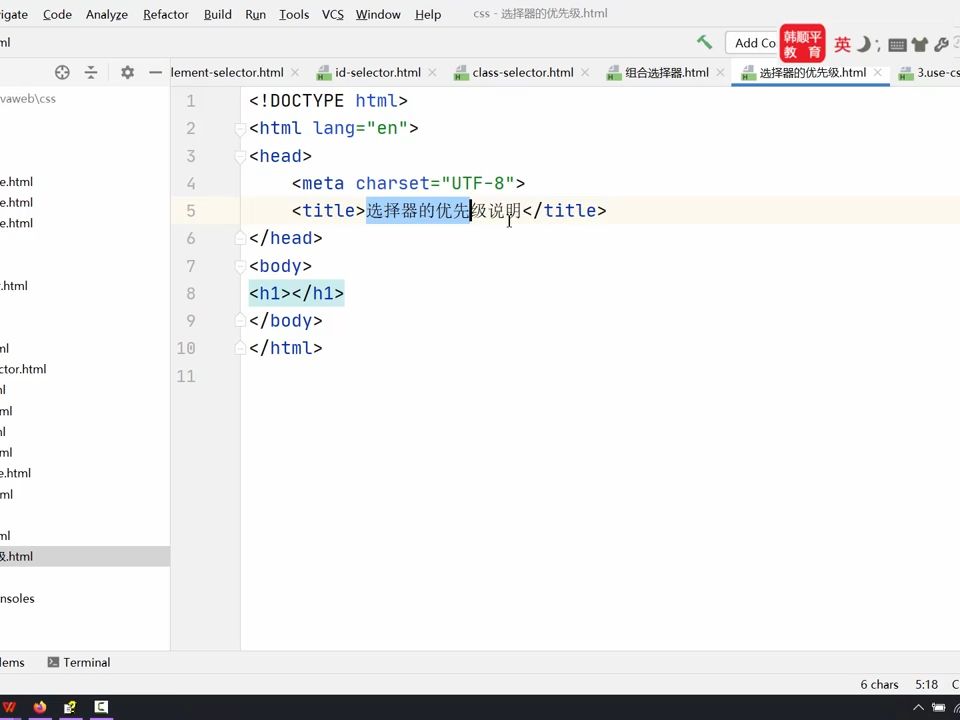Open the Build menu
Screen dimensions: 960x720
pyautogui.click(x=217, y=14)
